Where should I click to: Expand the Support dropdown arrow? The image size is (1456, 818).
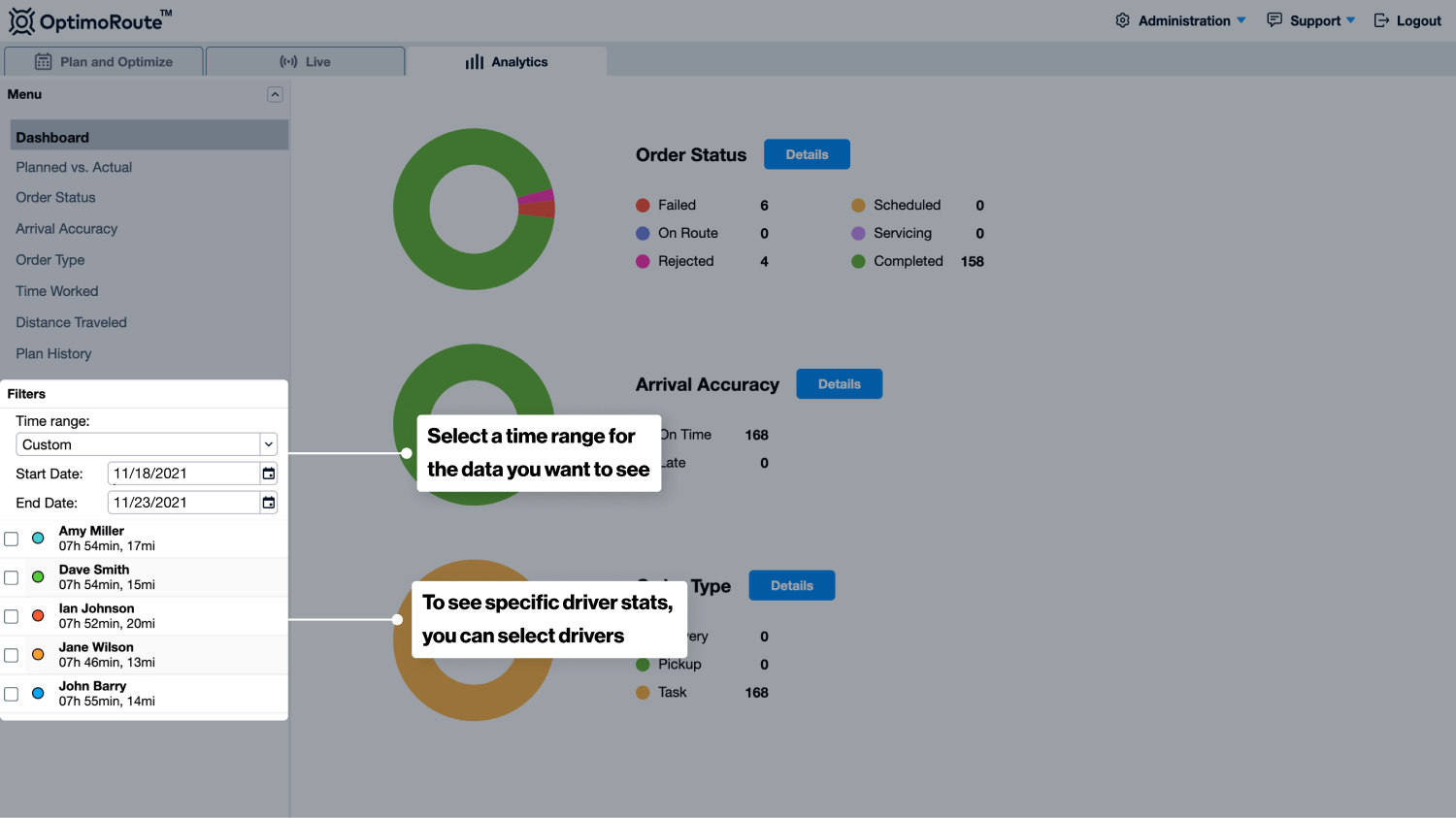click(1350, 20)
